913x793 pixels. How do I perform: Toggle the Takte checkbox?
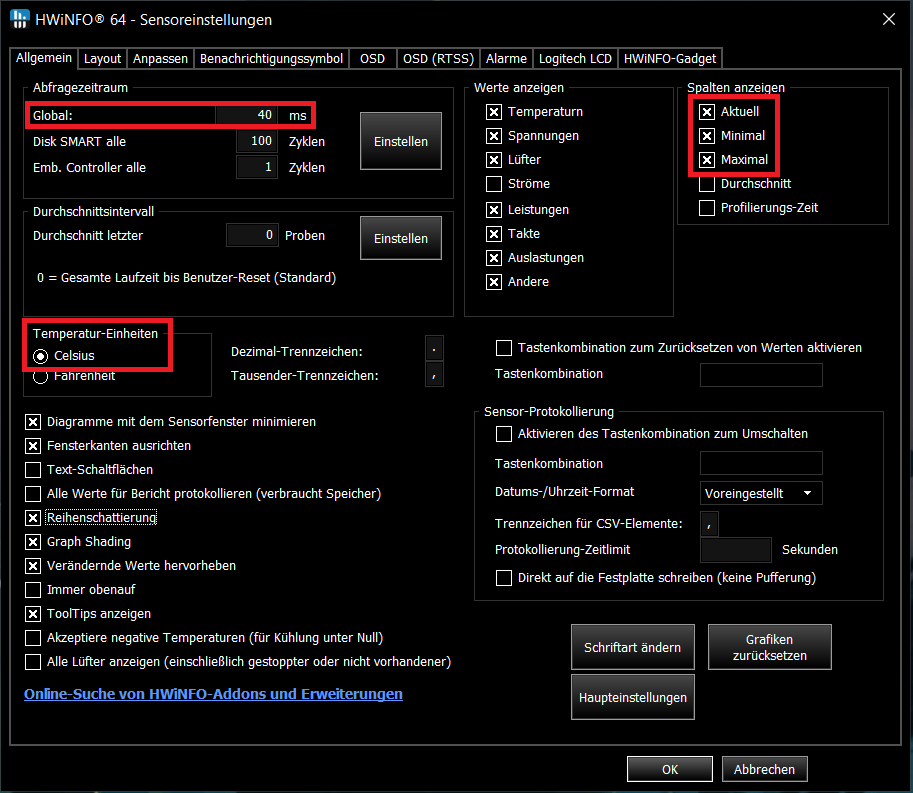(494, 233)
